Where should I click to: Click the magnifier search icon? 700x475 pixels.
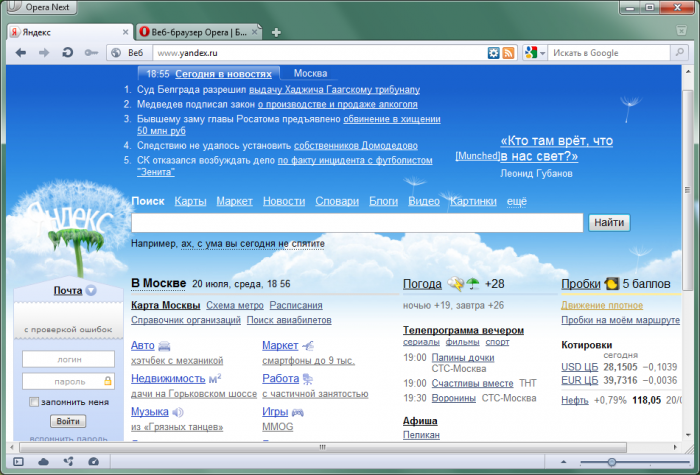pyautogui.click(x=679, y=53)
